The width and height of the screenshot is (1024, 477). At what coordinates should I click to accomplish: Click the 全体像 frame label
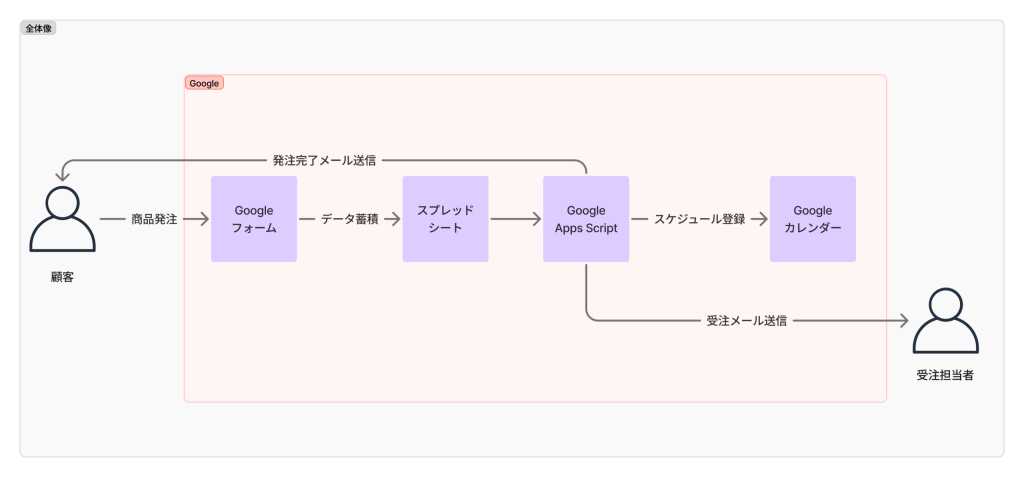[40, 29]
